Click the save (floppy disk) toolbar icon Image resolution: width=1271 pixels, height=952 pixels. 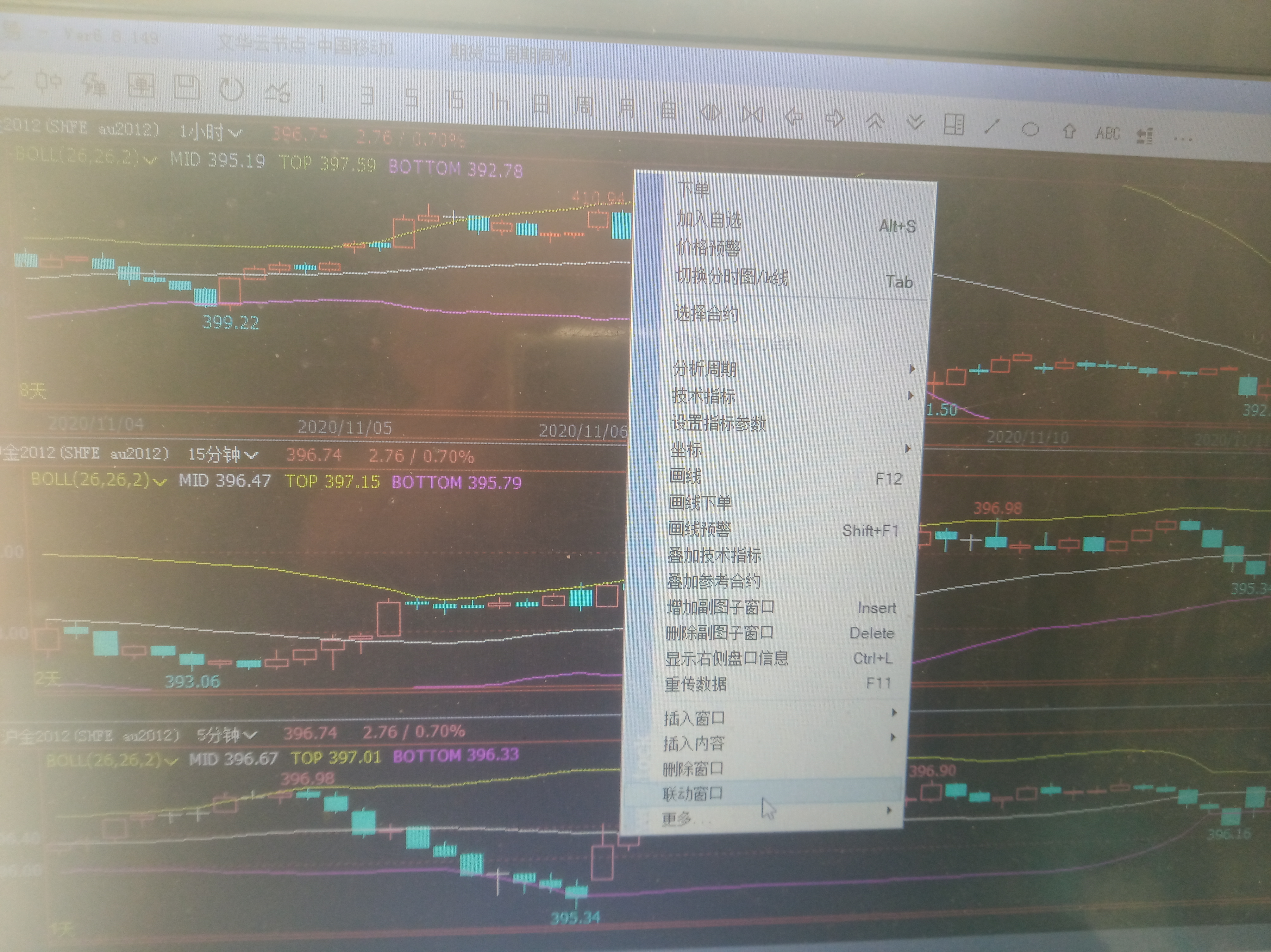pos(187,88)
